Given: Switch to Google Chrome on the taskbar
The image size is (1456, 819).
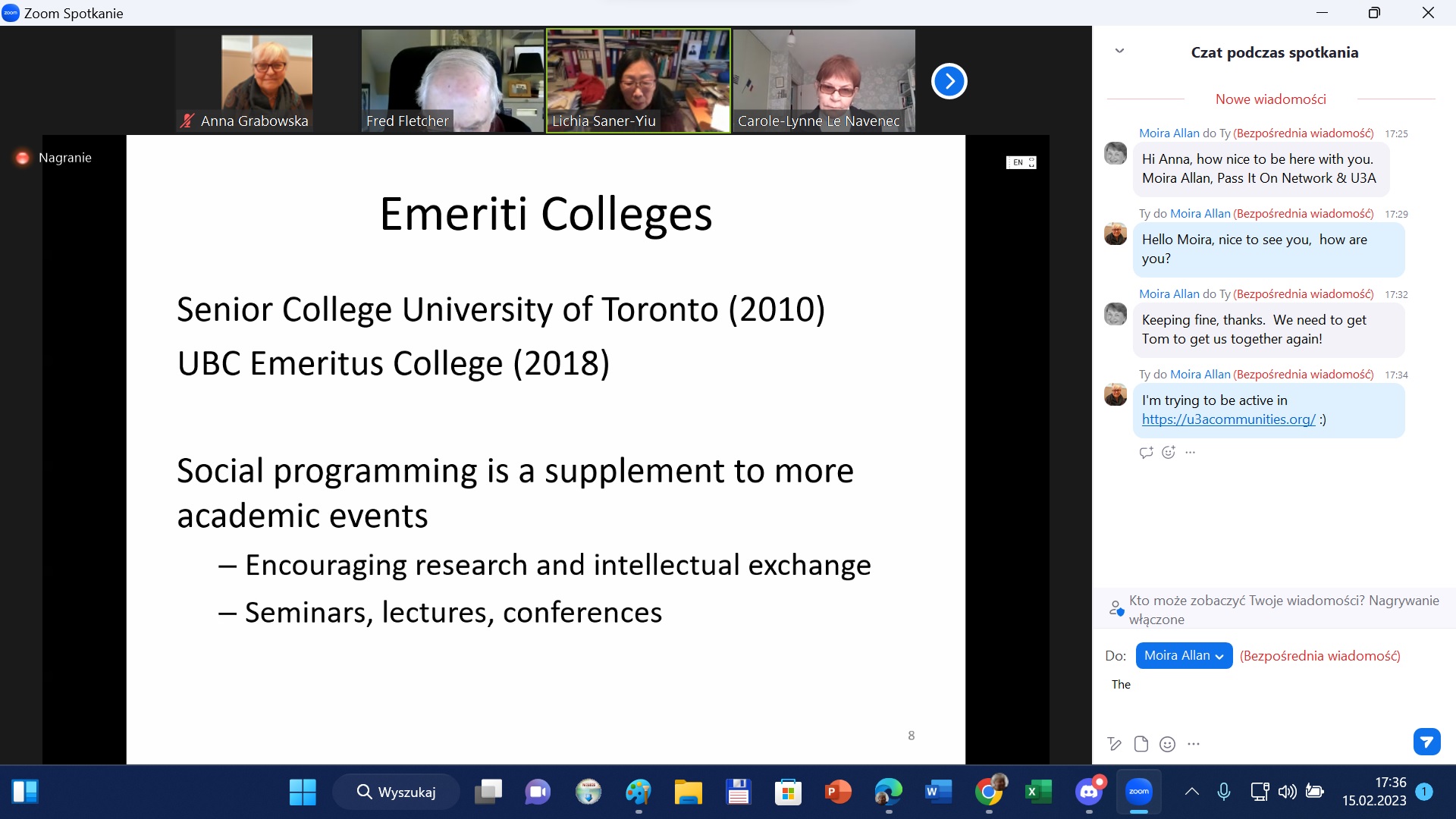Looking at the screenshot, I should (989, 792).
